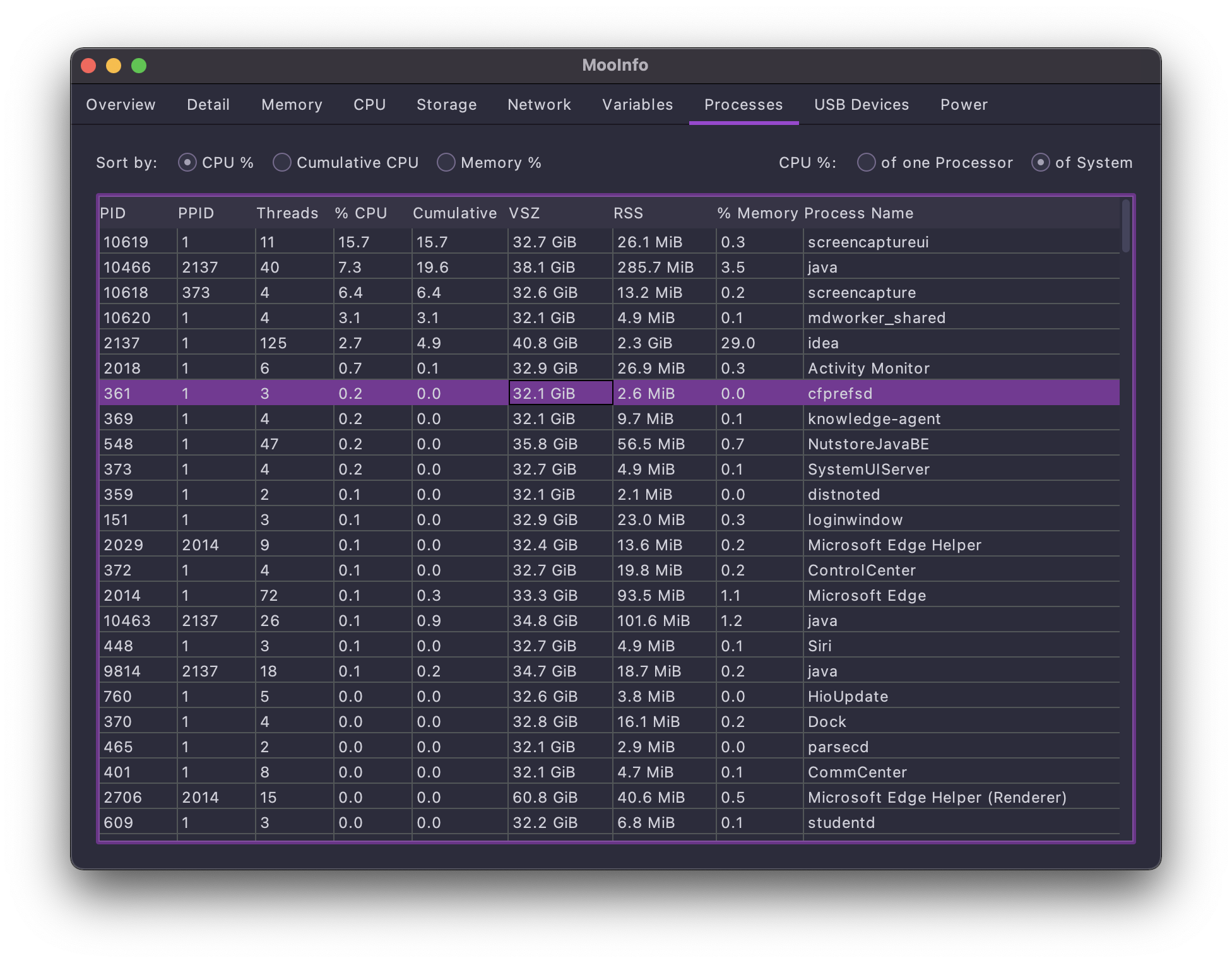Open the Memory tab
The image size is (1232, 963).
click(292, 105)
